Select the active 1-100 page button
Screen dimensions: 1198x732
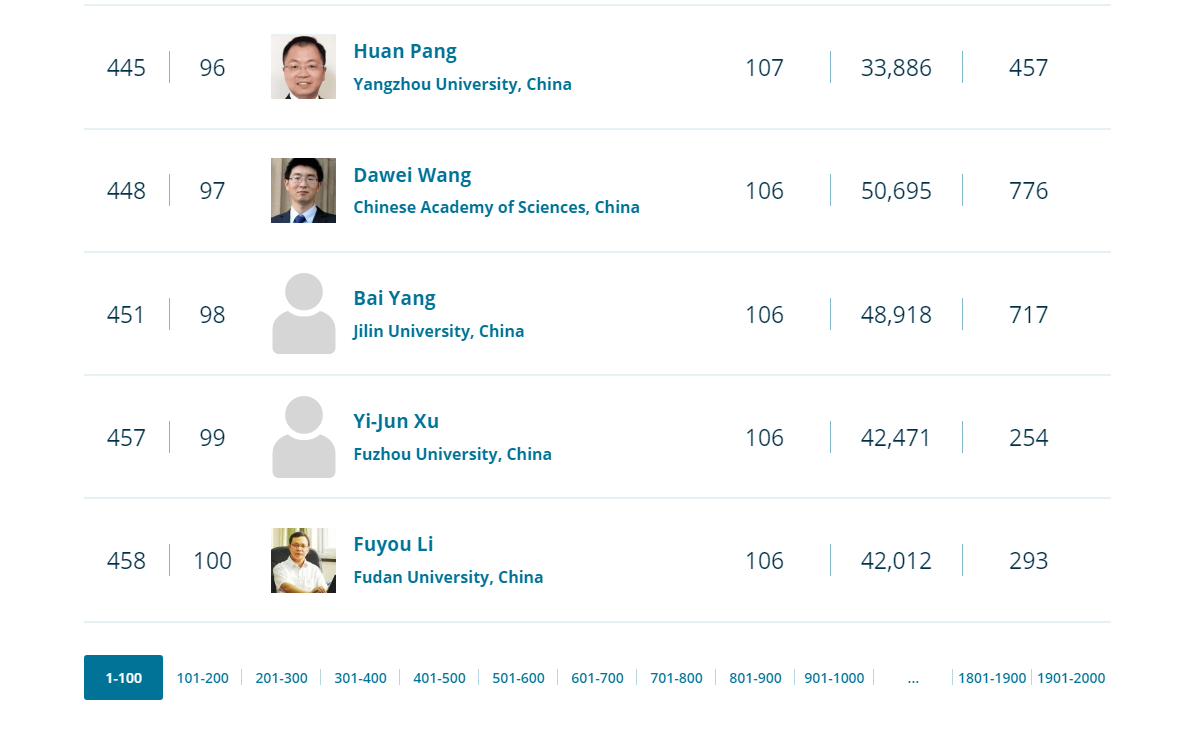[x=123, y=678]
